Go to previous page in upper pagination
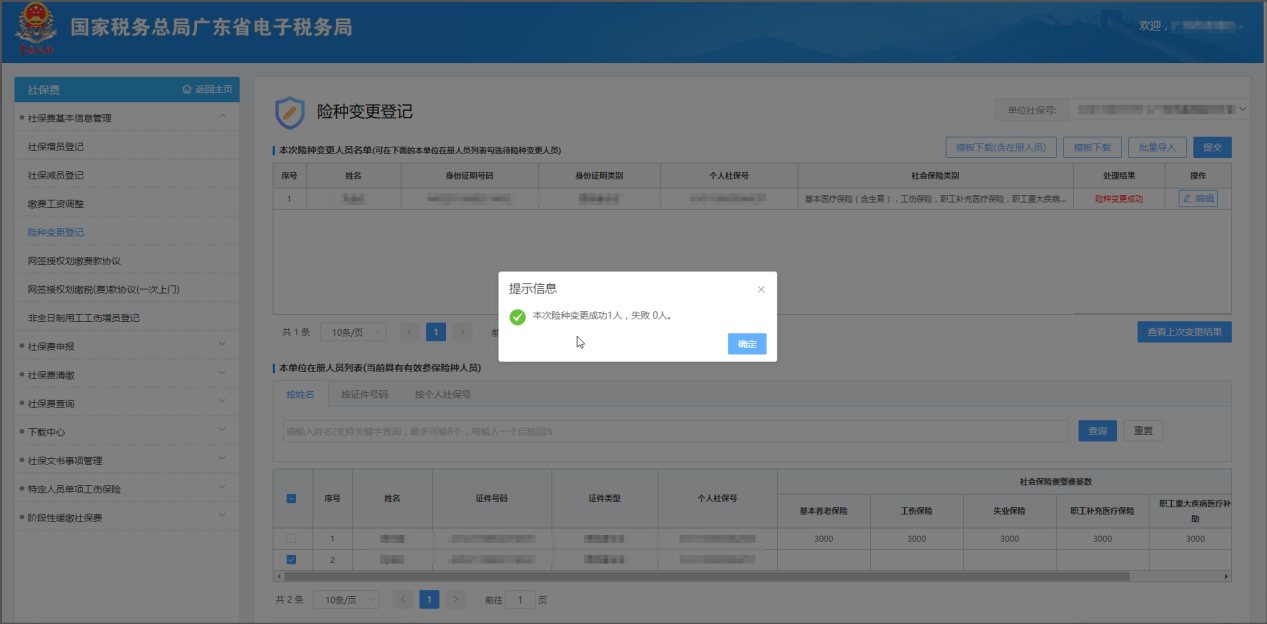Image resolution: width=1267 pixels, height=624 pixels. [x=409, y=332]
